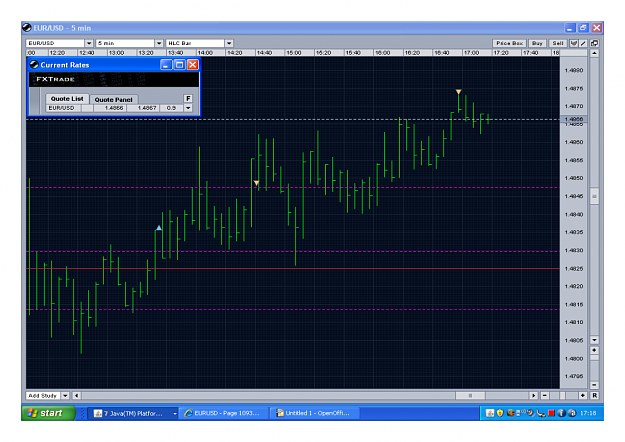Click the horizontal chart scrollbar thumb
This screenshot has height=442, width=625.
pyautogui.click(x=470, y=395)
